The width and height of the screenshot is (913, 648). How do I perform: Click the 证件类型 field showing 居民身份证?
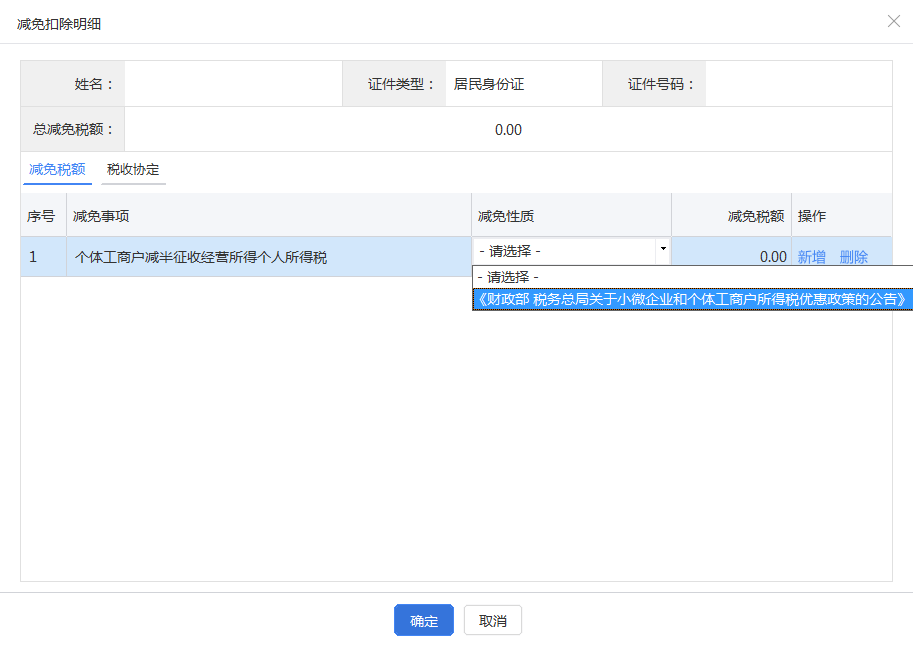tap(523, 84)
